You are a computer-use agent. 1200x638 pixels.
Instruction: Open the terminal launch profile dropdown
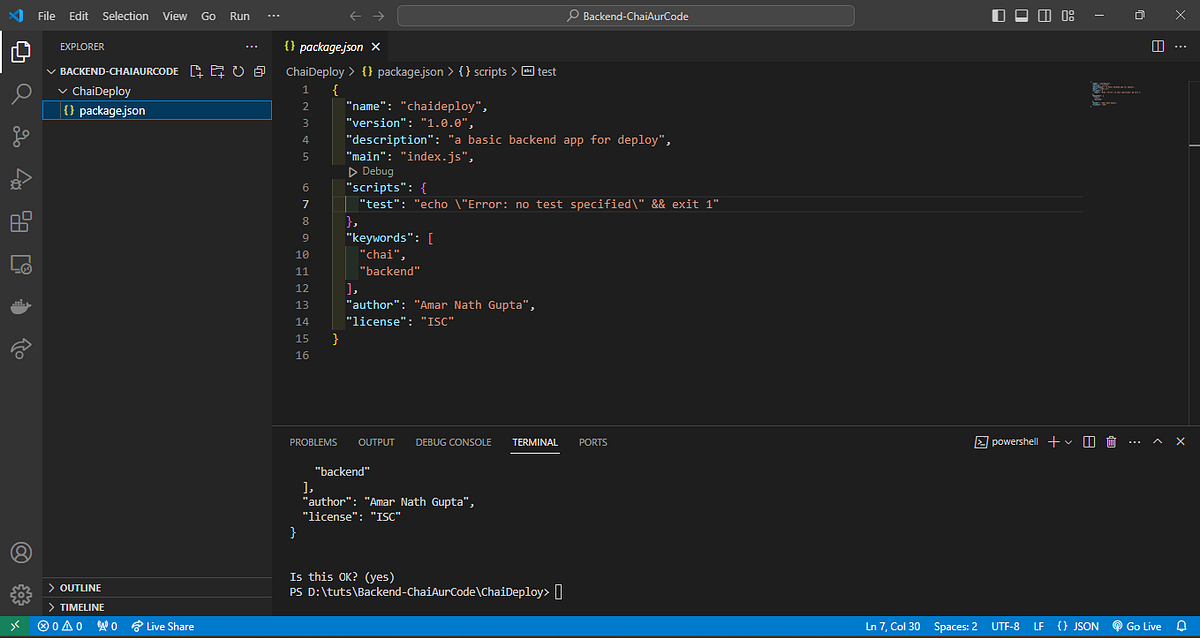1066,441
